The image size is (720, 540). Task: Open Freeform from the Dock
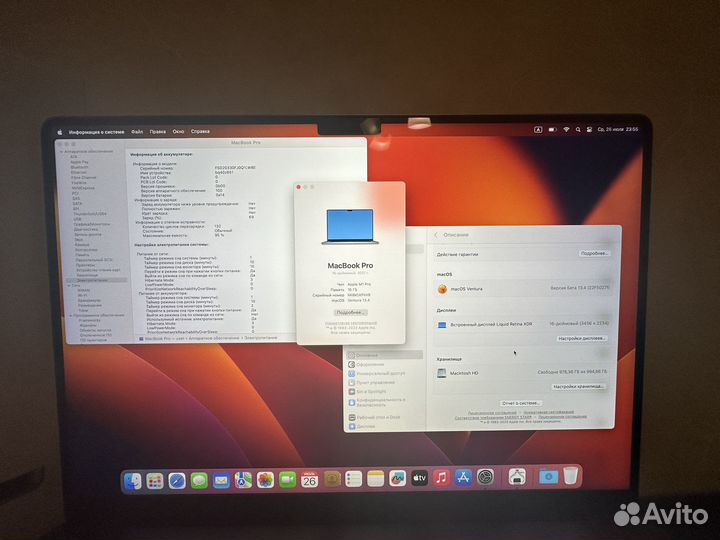pyautogui.click(x=398, y=478)
